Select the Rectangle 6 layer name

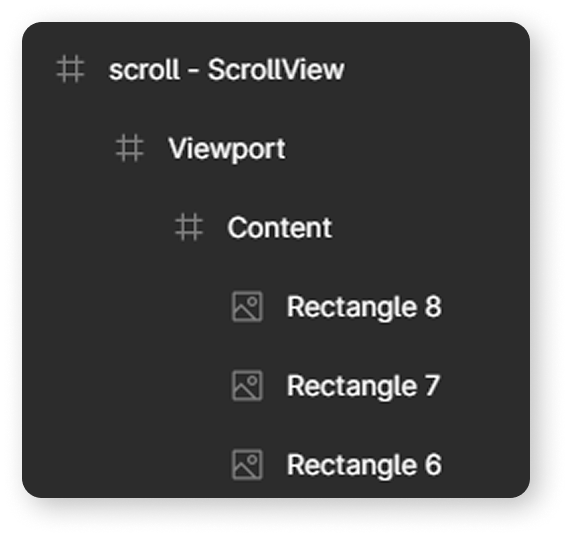coord(364,465)
